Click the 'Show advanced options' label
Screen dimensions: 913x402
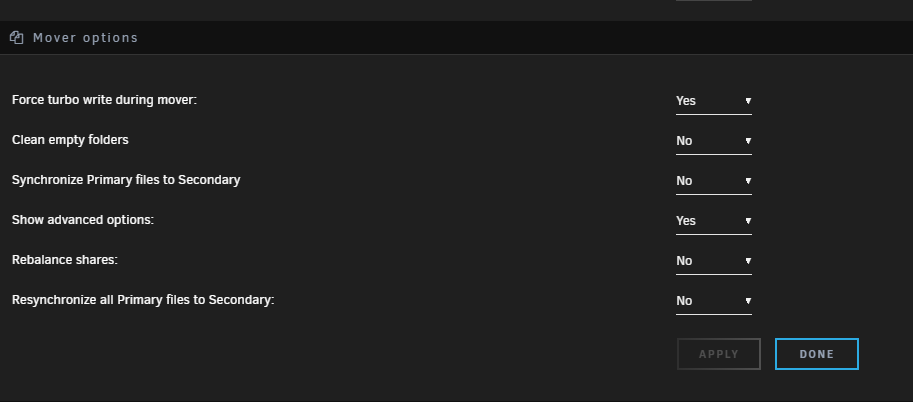[83, 220]
